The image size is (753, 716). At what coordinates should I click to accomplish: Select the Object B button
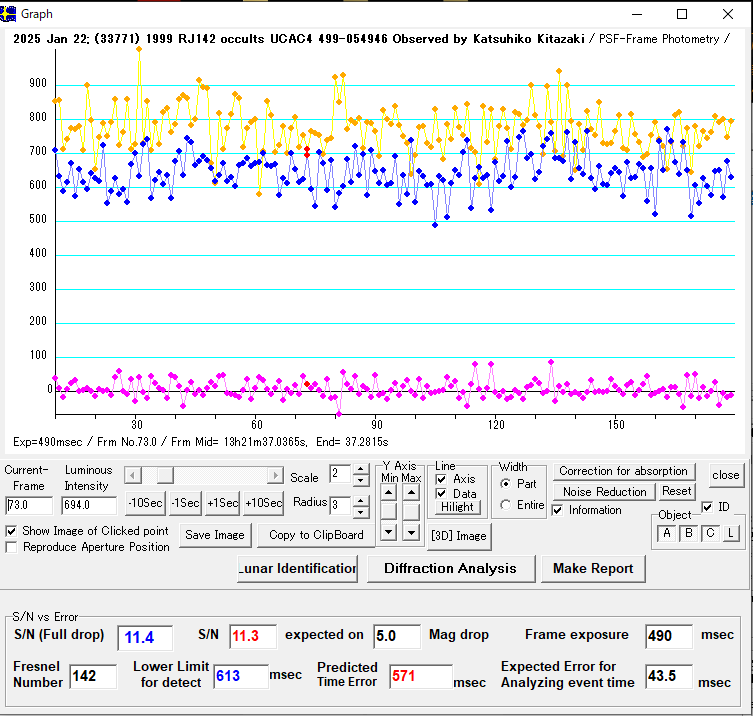688,533
